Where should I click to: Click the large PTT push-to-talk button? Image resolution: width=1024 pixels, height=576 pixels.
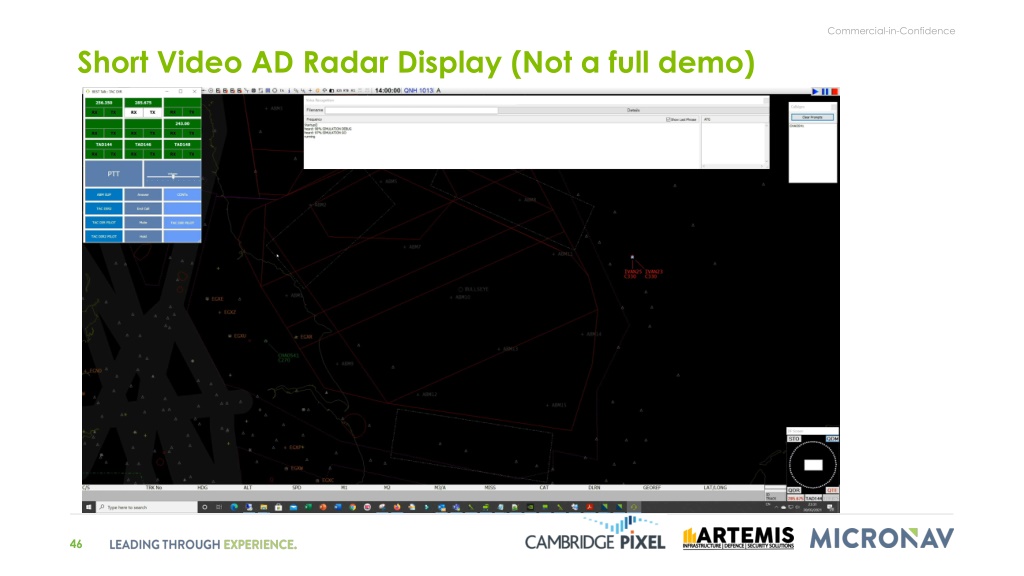[x=114, y=174]
